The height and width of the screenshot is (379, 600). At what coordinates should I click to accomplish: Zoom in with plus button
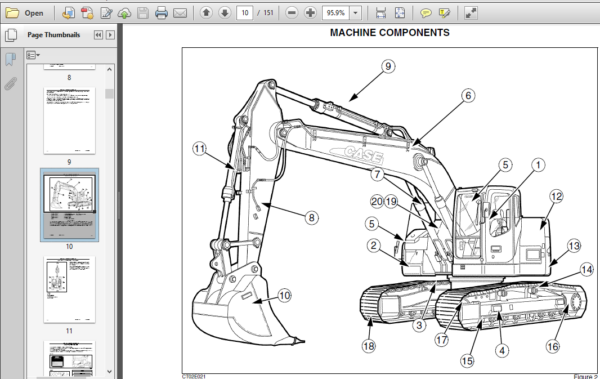310,13
